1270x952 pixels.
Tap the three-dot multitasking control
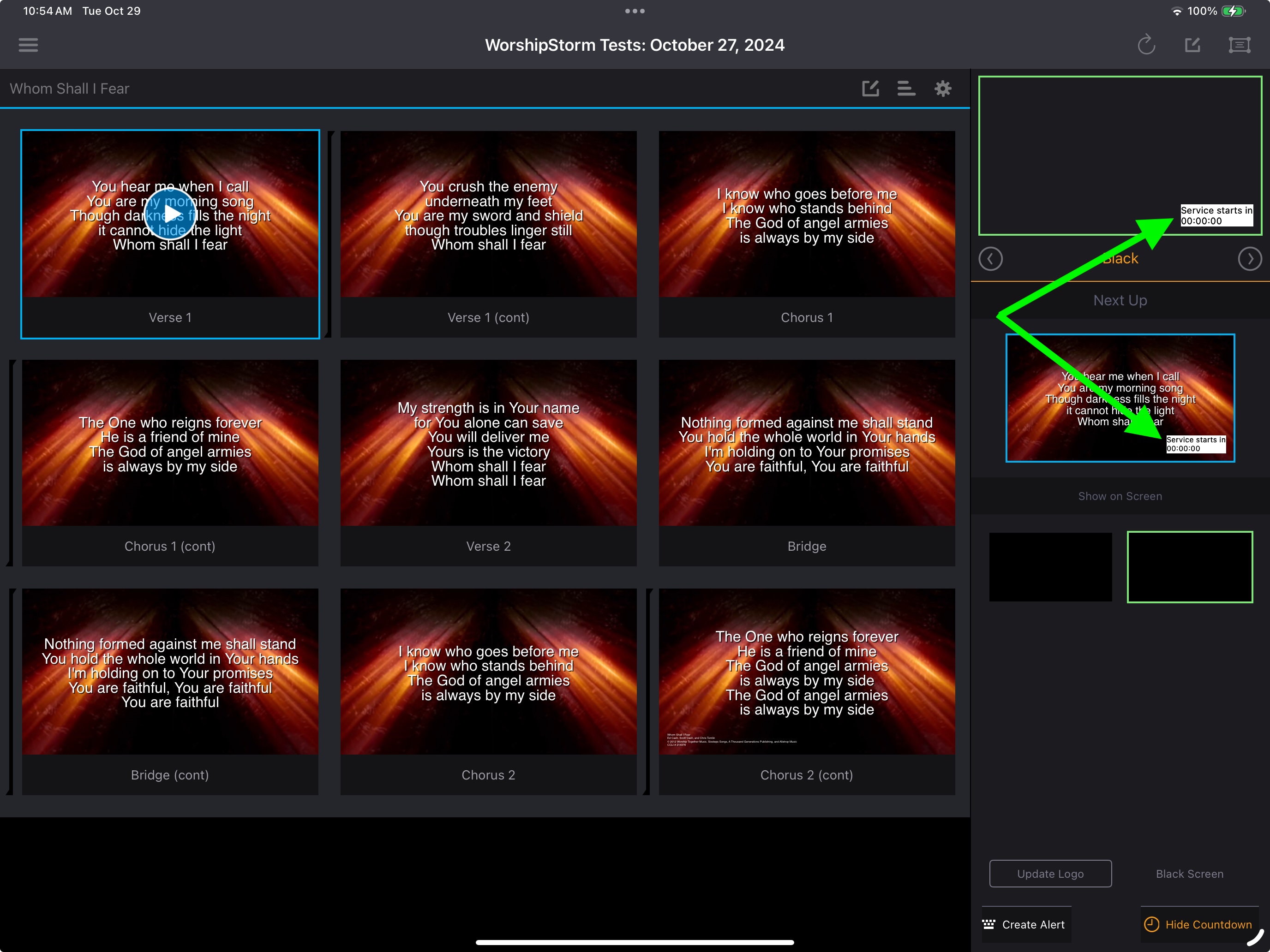click(x=635, y=11)
